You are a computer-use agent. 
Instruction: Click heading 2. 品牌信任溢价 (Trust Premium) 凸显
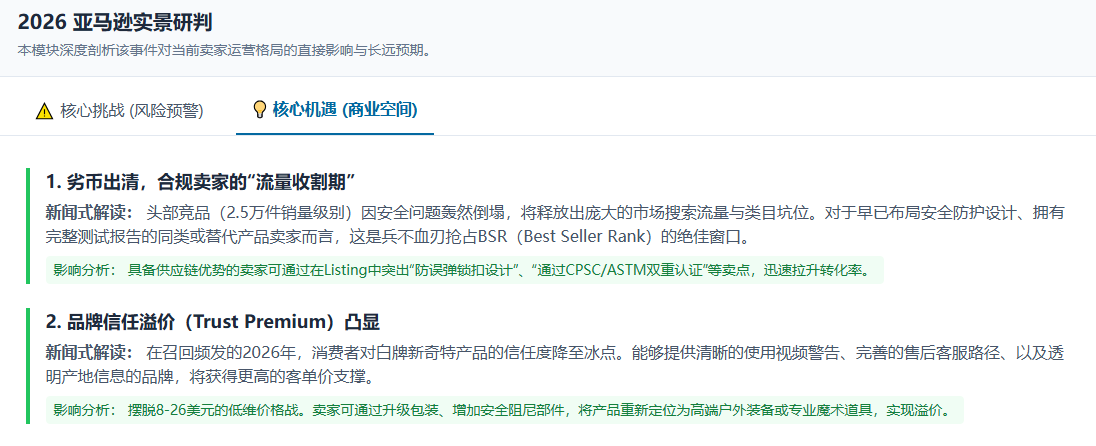point(213,322)
